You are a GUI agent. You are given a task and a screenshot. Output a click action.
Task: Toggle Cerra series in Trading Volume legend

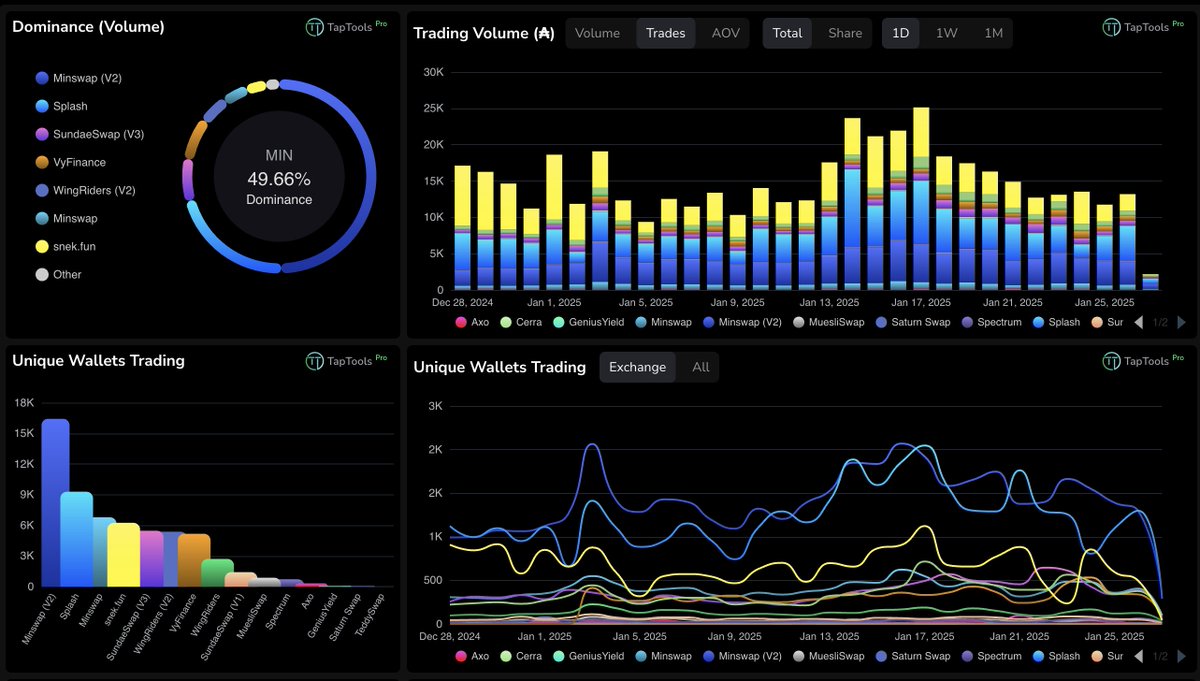pyautogui.click(x=521, y=322)
